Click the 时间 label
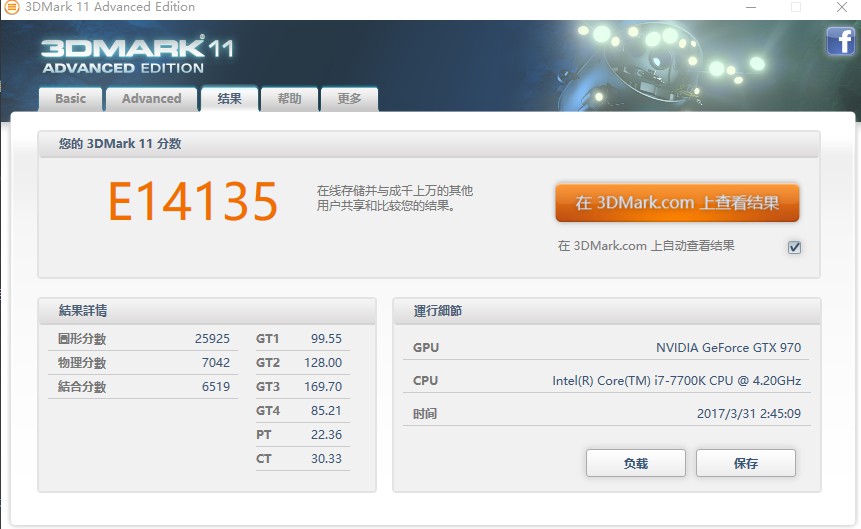The width and height of the screenshot is (861, 529). (425, 414)
